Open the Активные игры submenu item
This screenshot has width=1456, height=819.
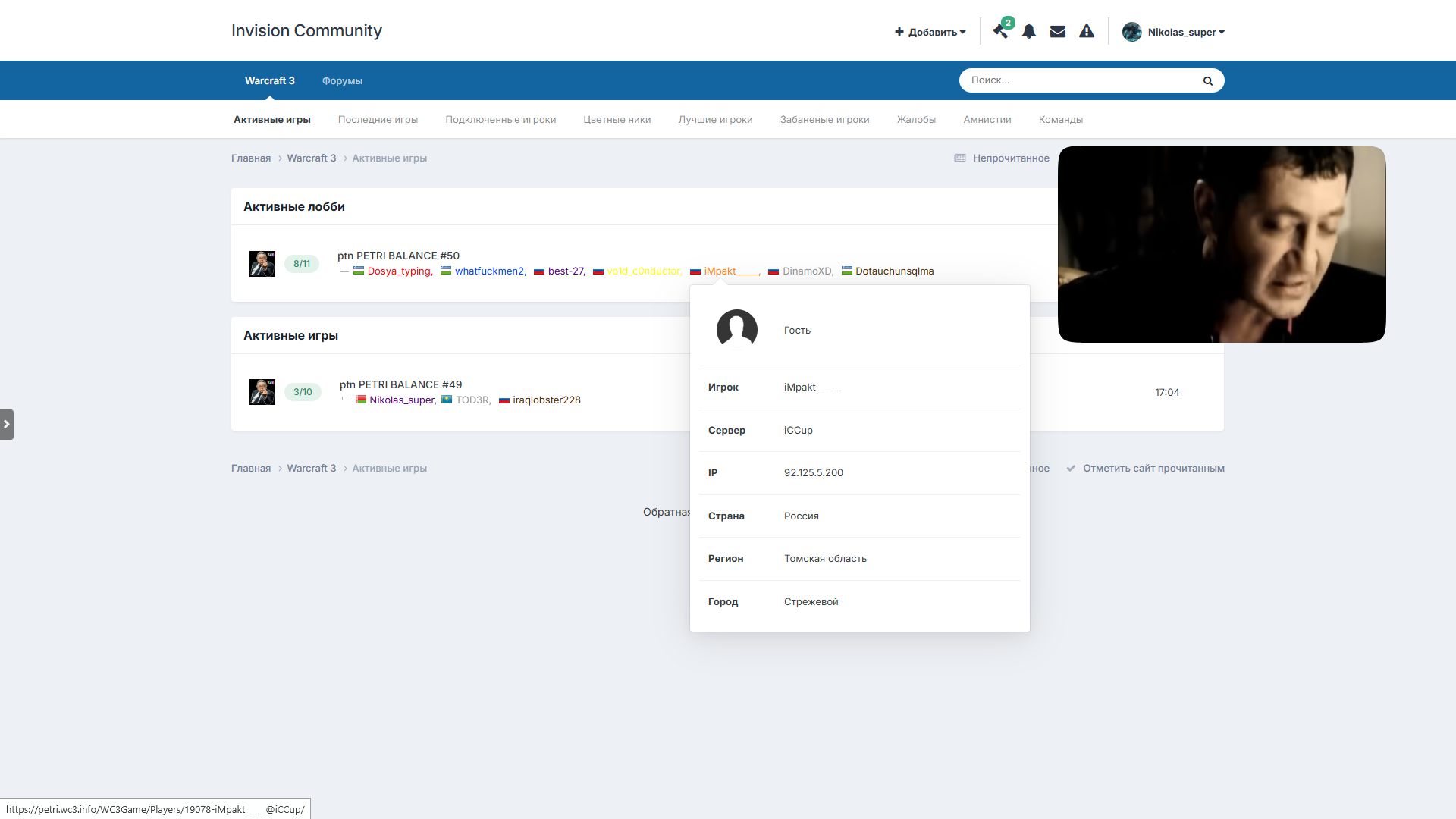[272, 119]
